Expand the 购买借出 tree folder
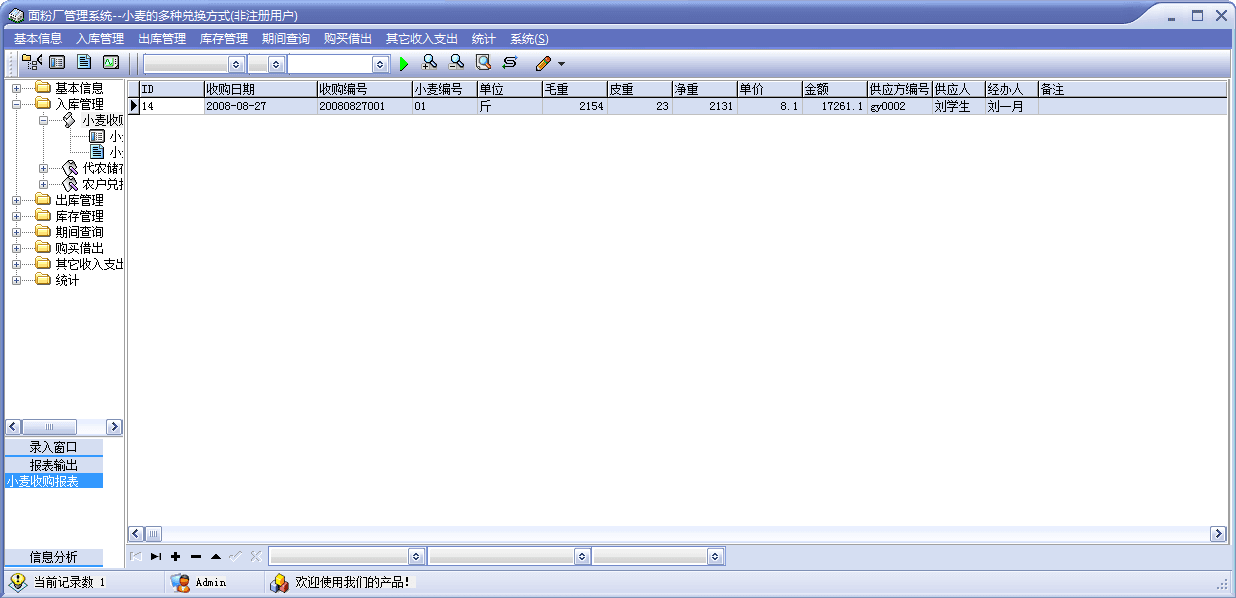Image resolution: width=1236 pixels, height=598 pixels. [x=16, y=248]
